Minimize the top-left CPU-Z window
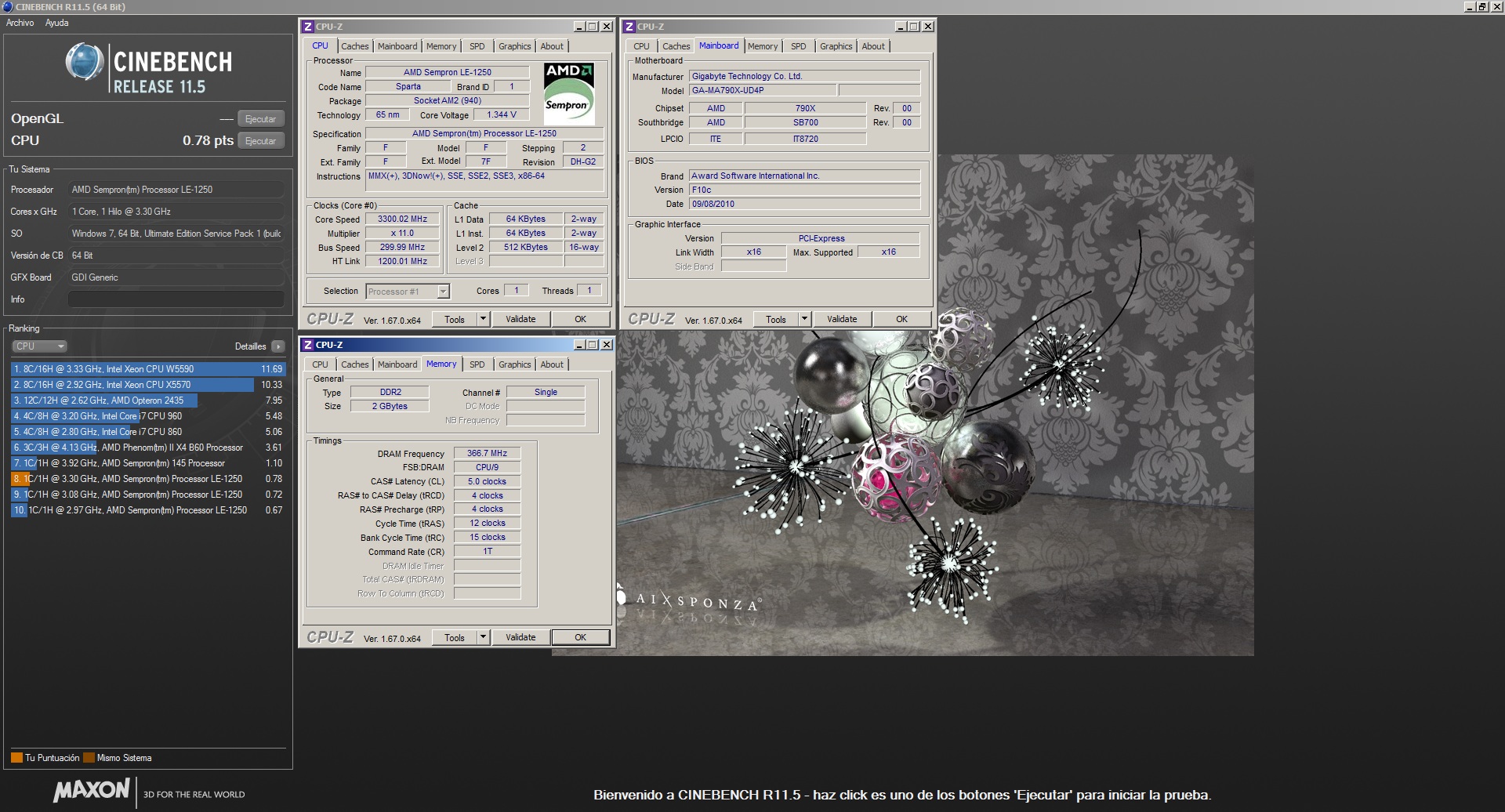Image resolution: width=1505 pixels, height=812 pixels. [x=579, y=27]
